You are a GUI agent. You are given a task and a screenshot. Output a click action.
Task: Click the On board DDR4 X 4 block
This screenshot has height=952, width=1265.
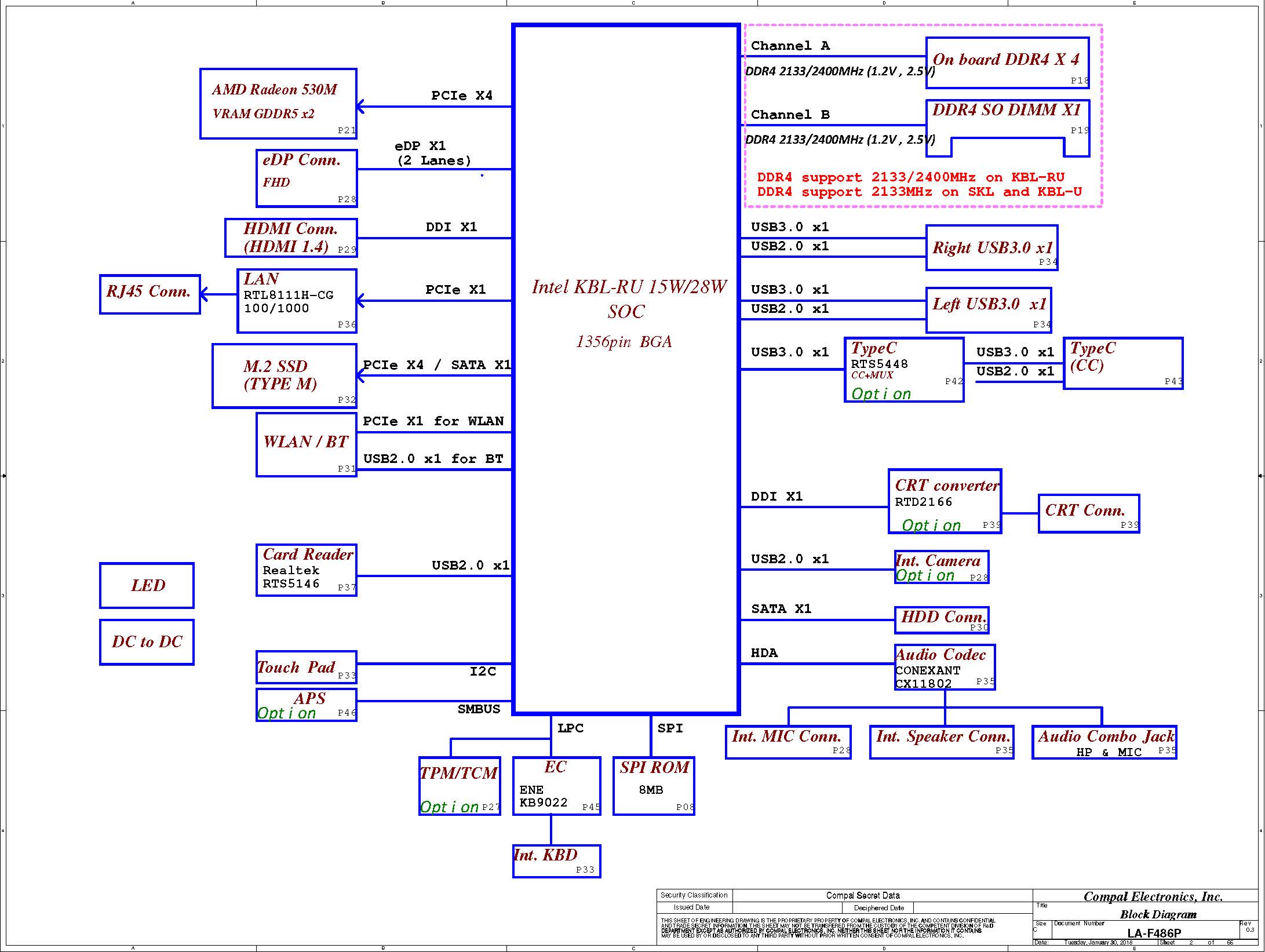click(1007, 63)
